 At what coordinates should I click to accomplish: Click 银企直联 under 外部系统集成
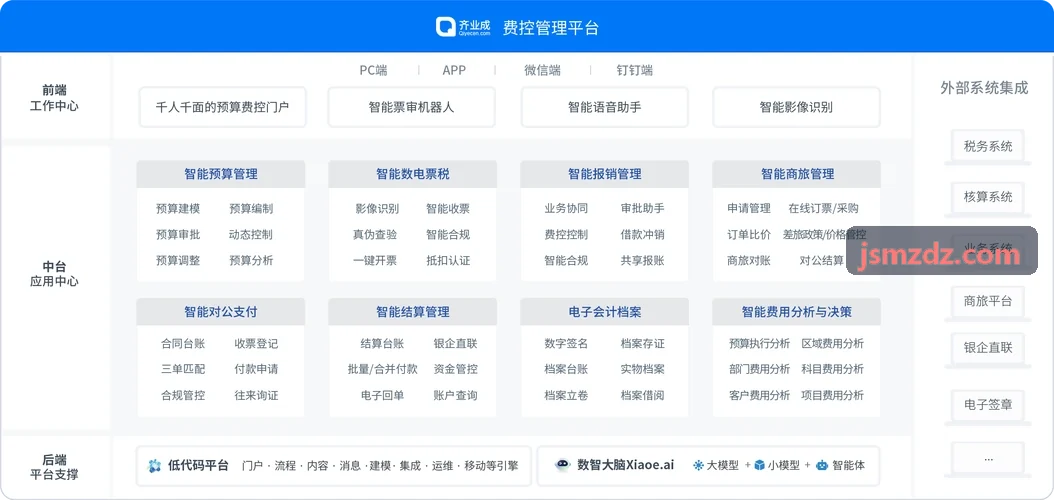pyautogui.click(x=987, y=348)
